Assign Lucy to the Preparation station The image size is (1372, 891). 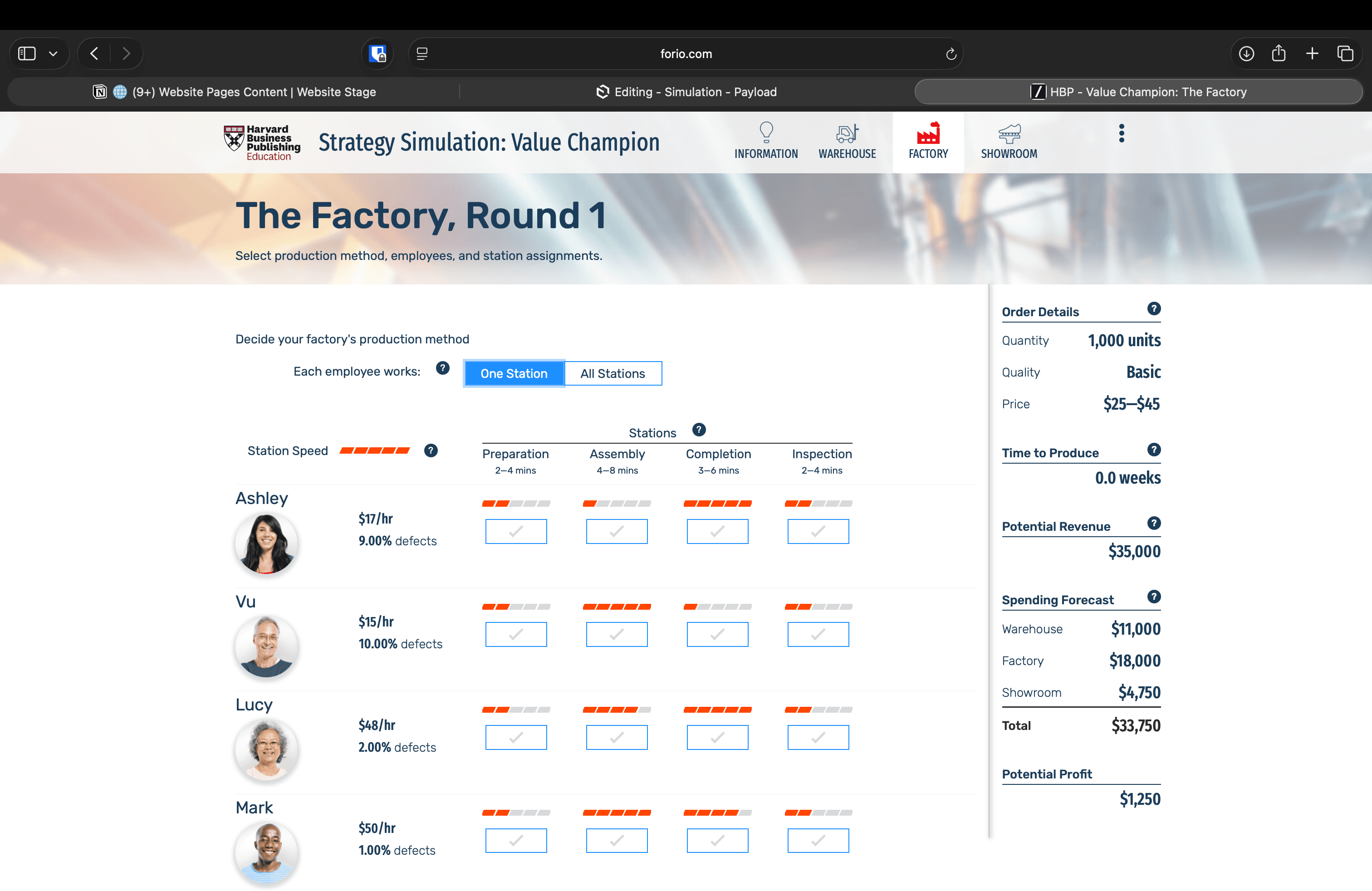point(515,738)
